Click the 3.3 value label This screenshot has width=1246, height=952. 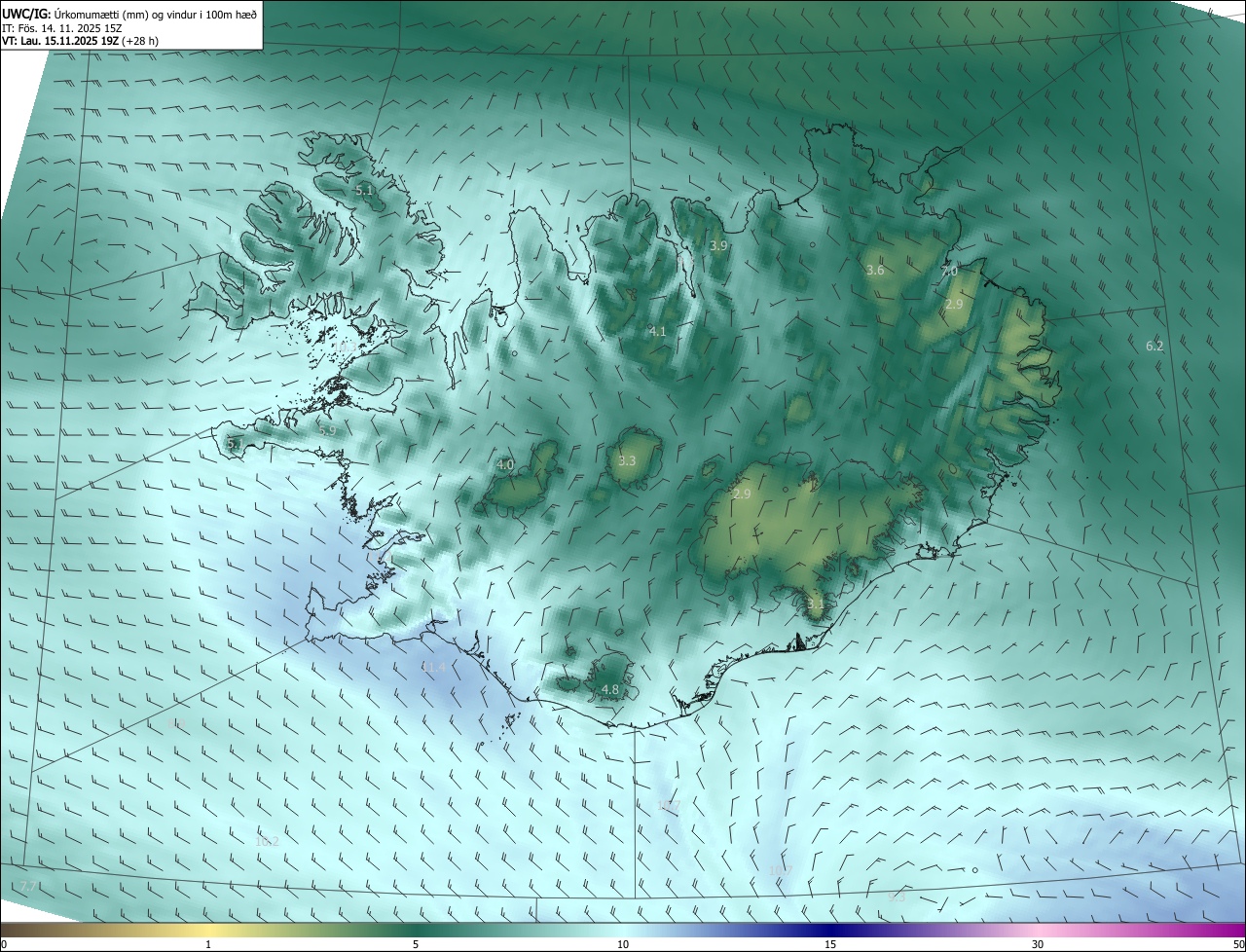click(x=627, y=460)
